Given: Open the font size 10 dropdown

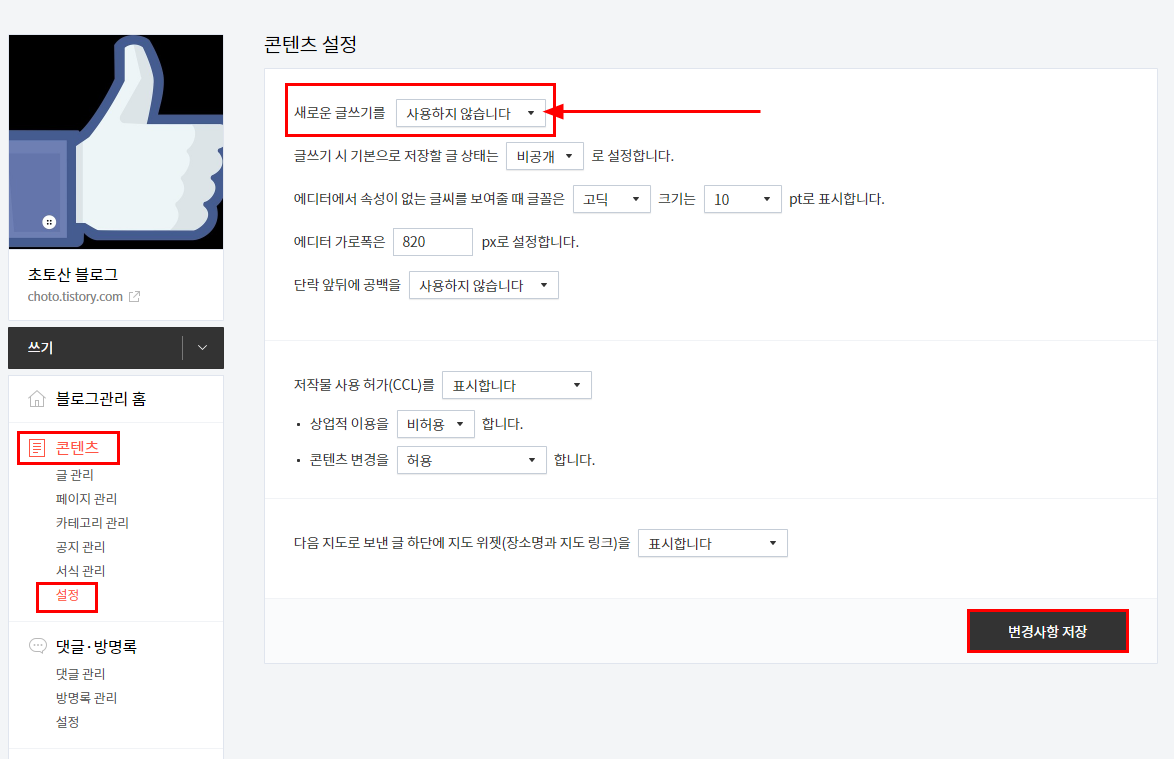Looking at the screenshot, I should point(742,199).
